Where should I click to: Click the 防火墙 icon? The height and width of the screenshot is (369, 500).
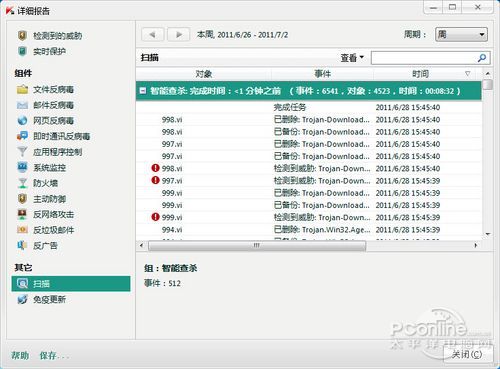click(22, 183)
